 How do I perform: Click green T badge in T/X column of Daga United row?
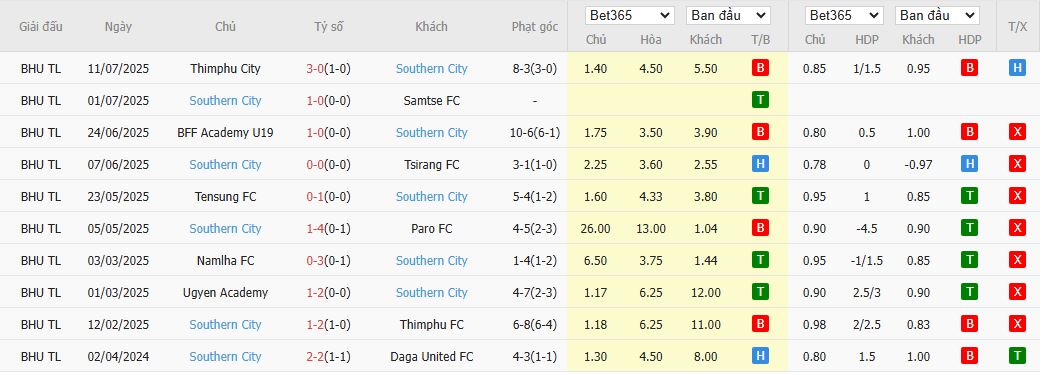(x=1017, y=356)
